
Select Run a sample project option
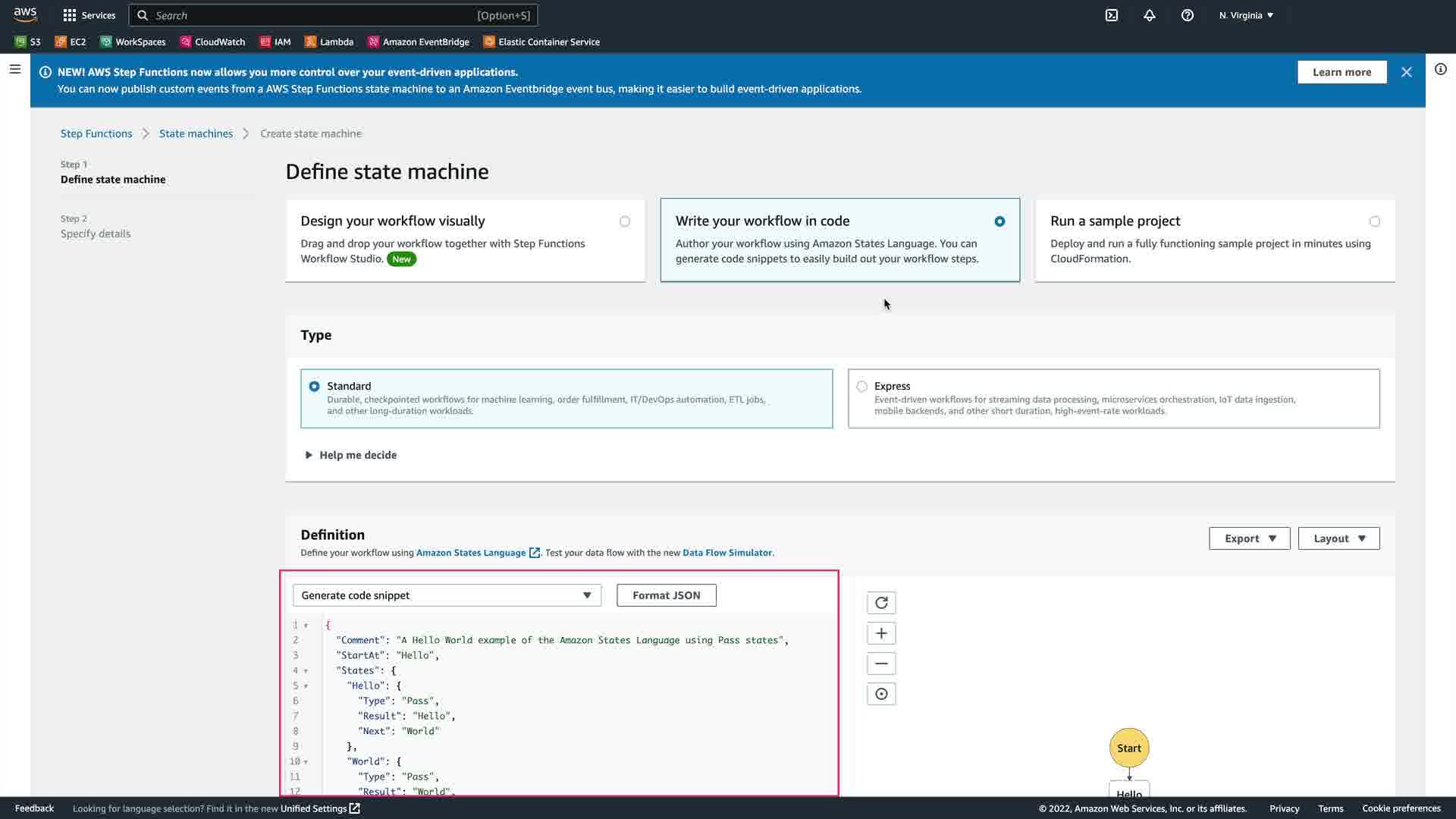point(1374,221)
